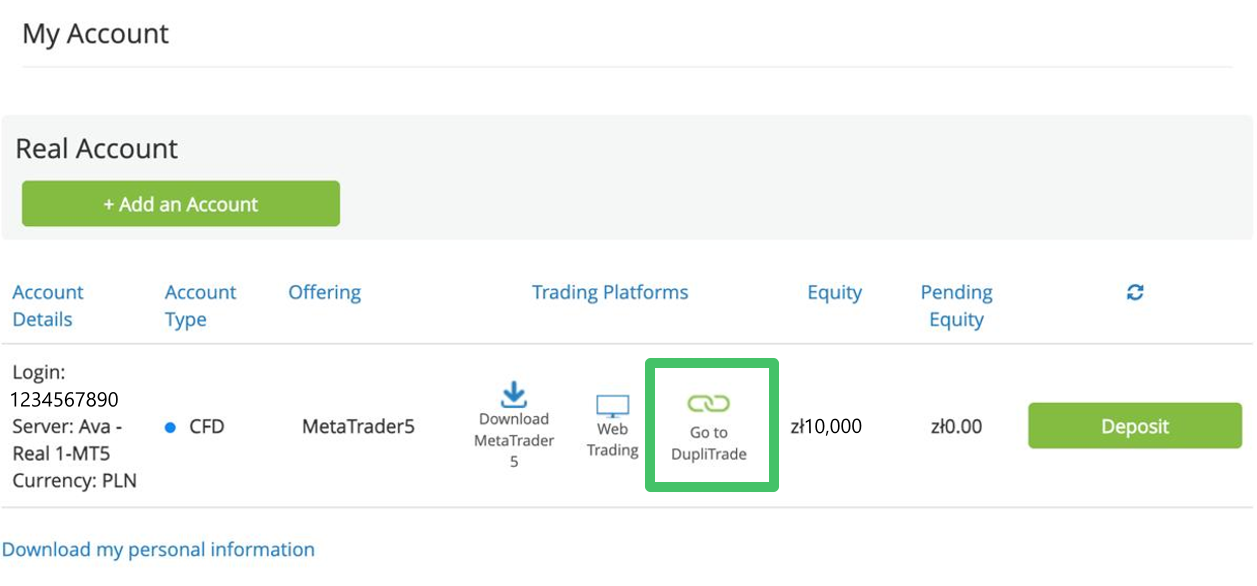Open Web Trading via the monitor icon
Viewport: 1257px width, 586px height.
tap(612, 406)
